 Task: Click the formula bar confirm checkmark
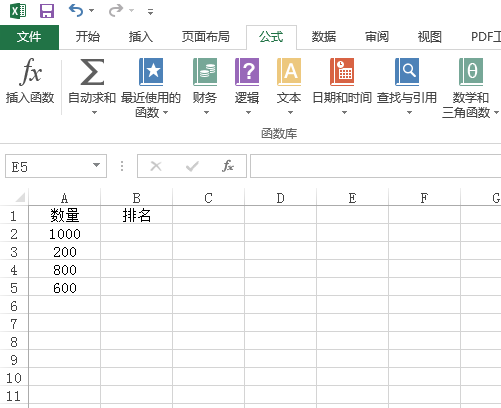(192, 166)
